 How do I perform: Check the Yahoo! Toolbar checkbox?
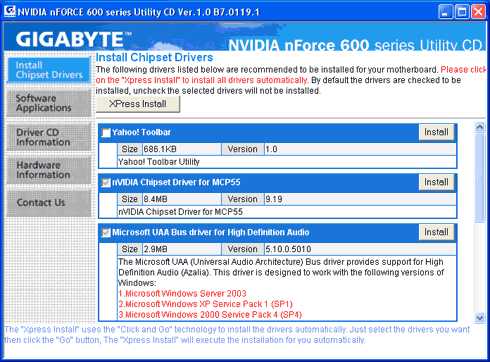(106, 133)
